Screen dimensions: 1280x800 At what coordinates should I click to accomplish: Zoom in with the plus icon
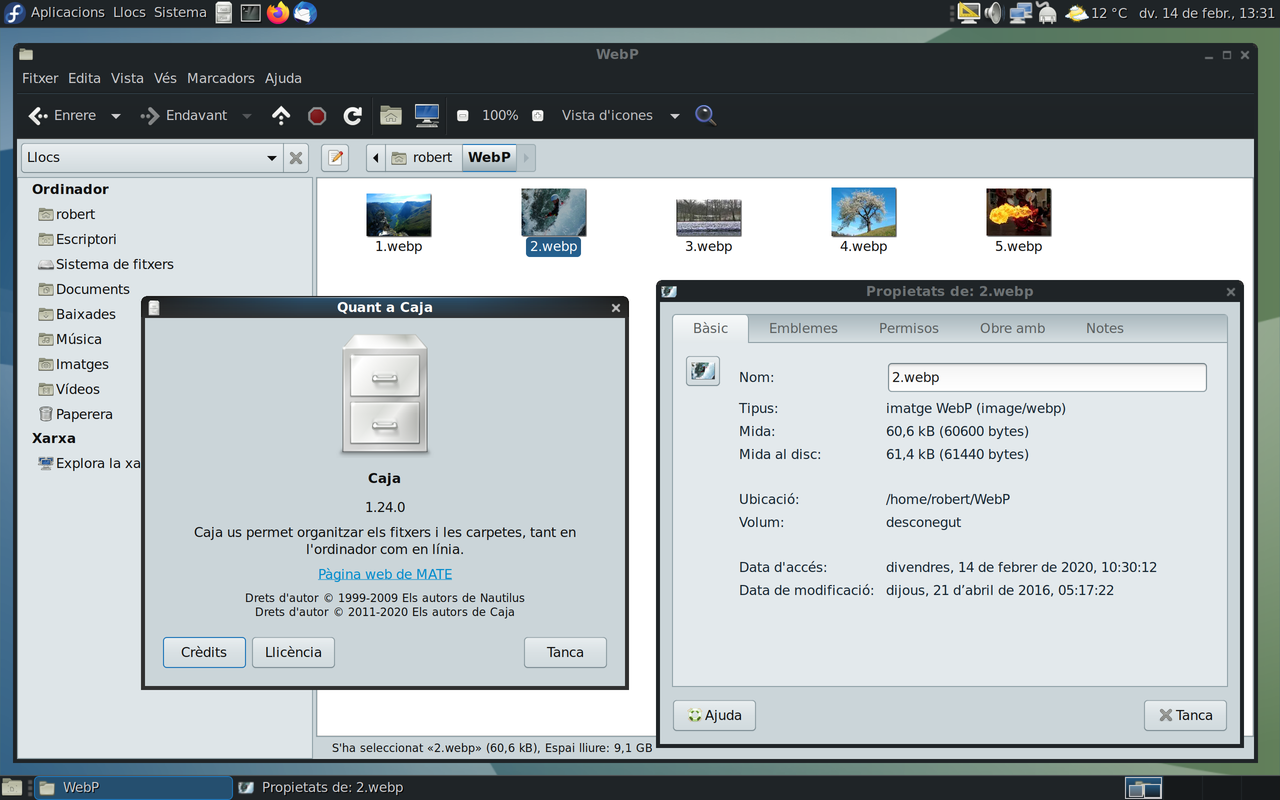click(x=538, y=116)
